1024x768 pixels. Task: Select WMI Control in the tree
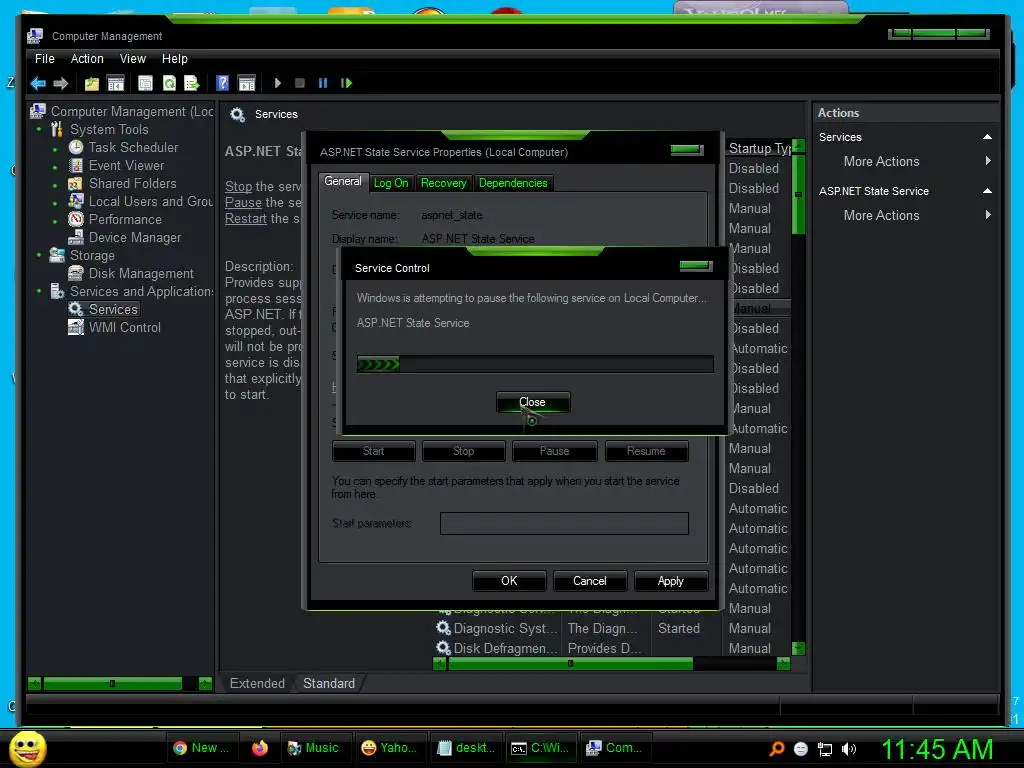(x=125, y=327)
